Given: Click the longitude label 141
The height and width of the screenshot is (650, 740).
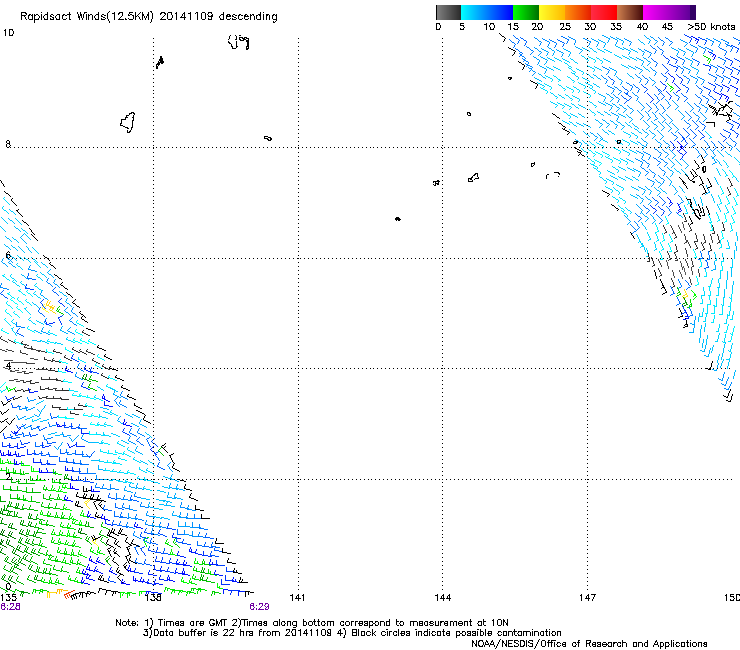Looking at the screenshot, I should tap(297, 598).
